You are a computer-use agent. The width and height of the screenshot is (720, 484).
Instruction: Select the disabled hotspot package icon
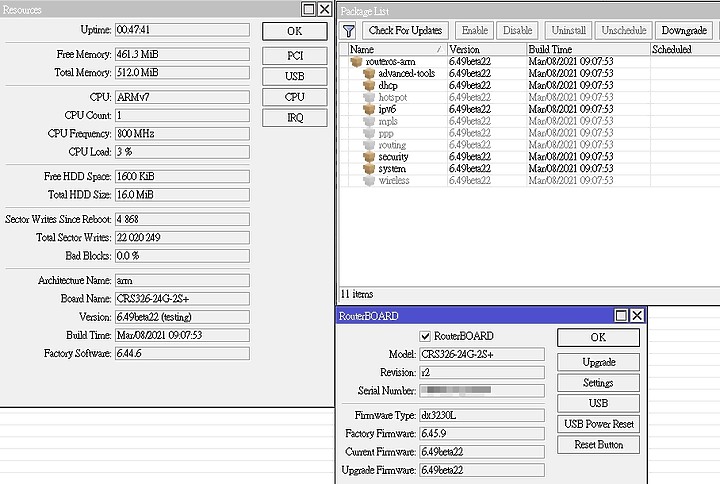pos(369,97)
